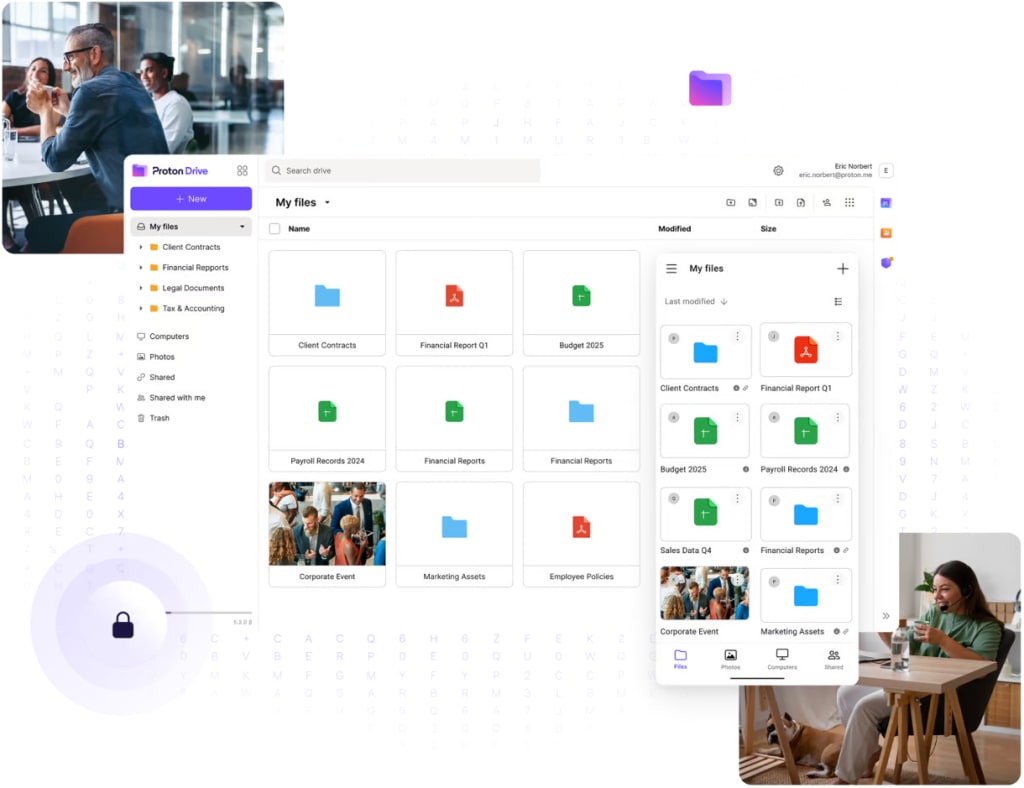This screenshot has width=1024, height=788.
Task: Sort files by the Modified column header
Action: [x=675, y=229]
